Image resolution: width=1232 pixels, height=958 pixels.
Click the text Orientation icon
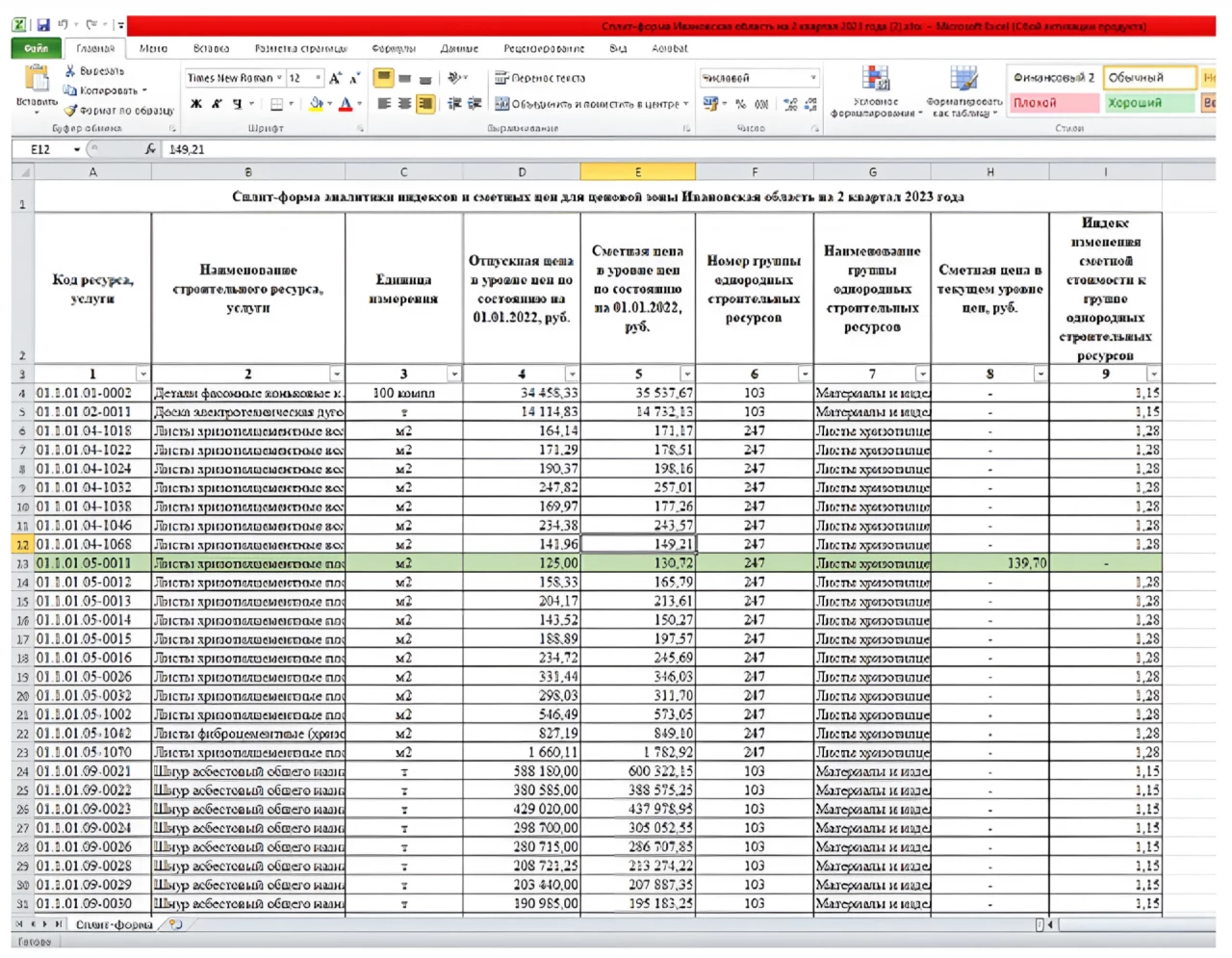pos(454,78)
